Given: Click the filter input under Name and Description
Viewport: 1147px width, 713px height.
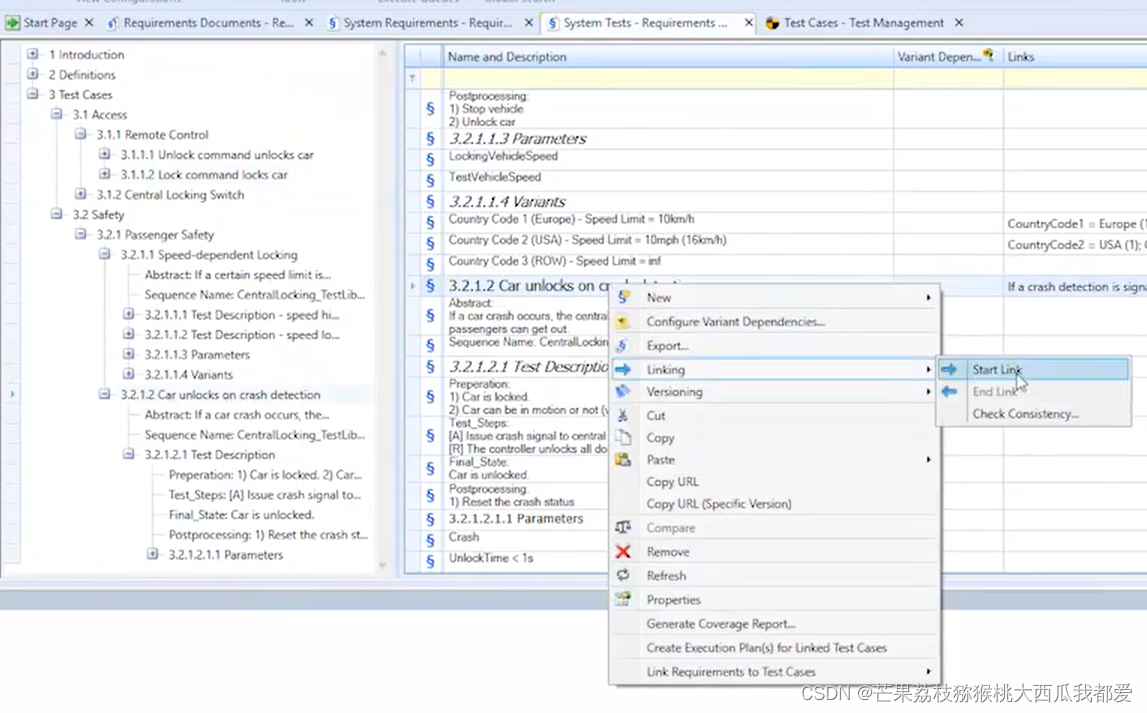Looking at the screenshot, I should [667, 78].
